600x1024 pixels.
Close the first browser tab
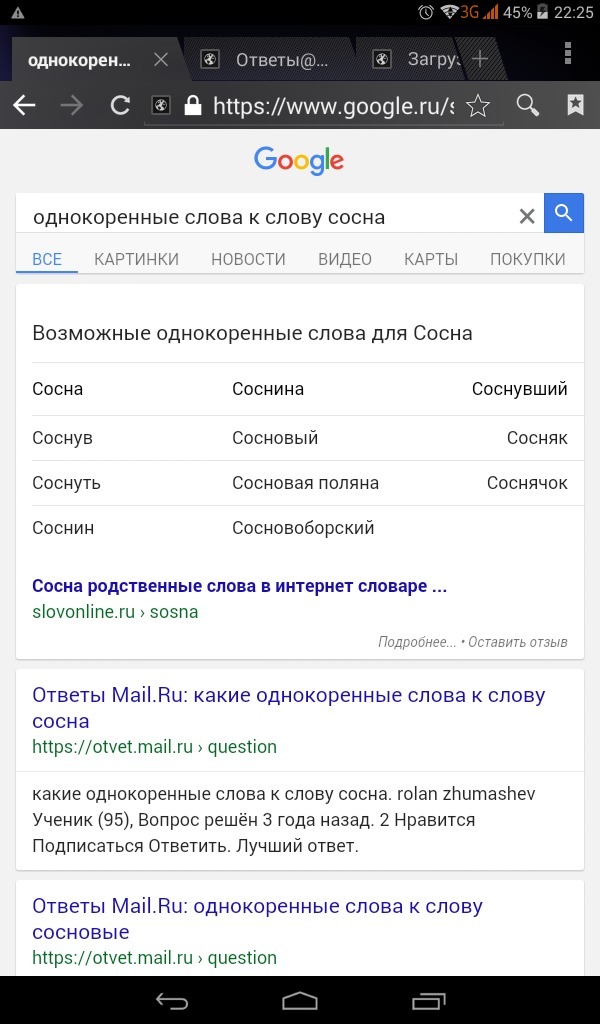(x=161, y=59)
